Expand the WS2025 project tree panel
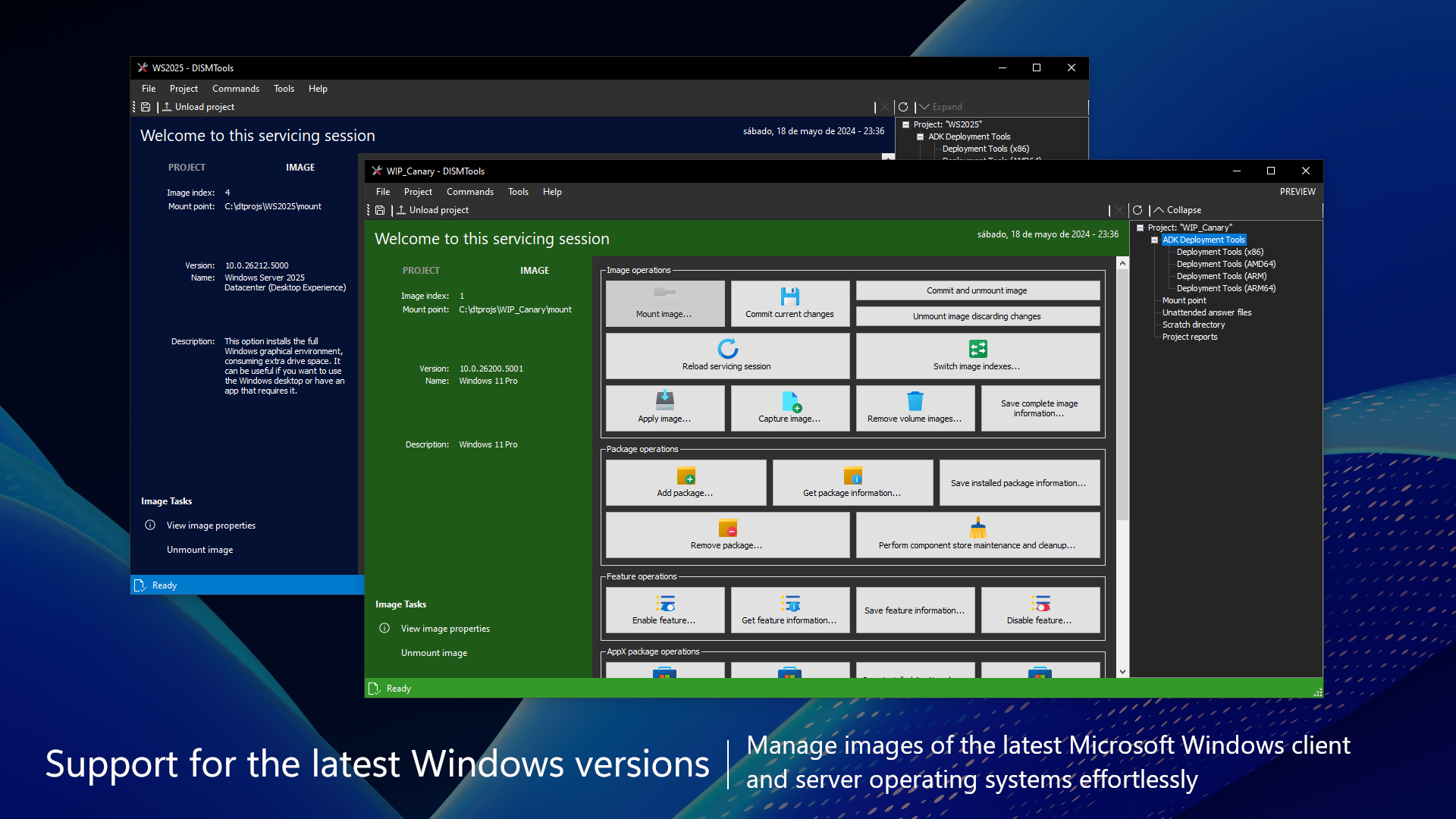Screen dimensions: 1456x819 [943, 106]
